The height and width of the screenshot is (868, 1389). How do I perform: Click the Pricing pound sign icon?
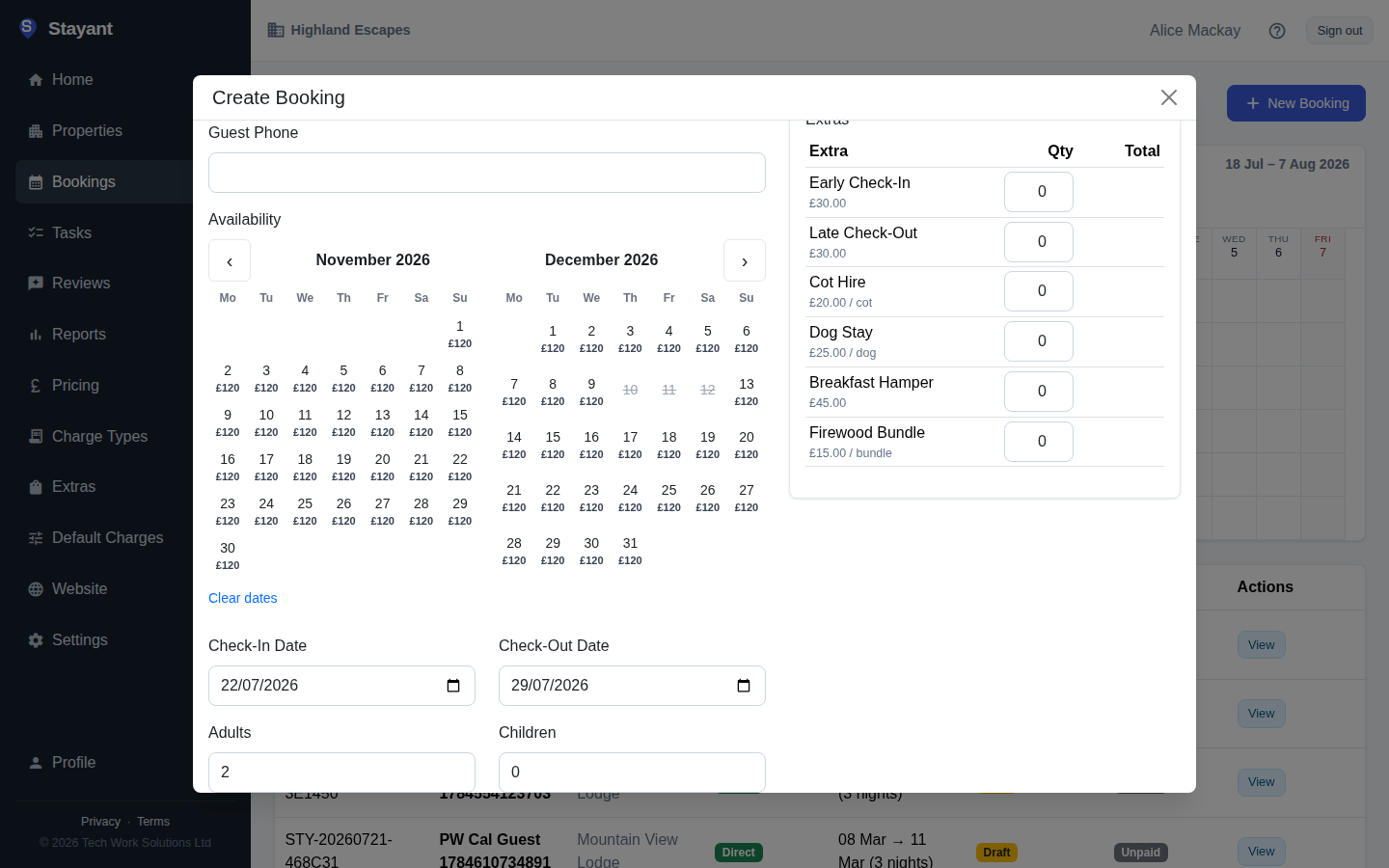coord(36,386)
